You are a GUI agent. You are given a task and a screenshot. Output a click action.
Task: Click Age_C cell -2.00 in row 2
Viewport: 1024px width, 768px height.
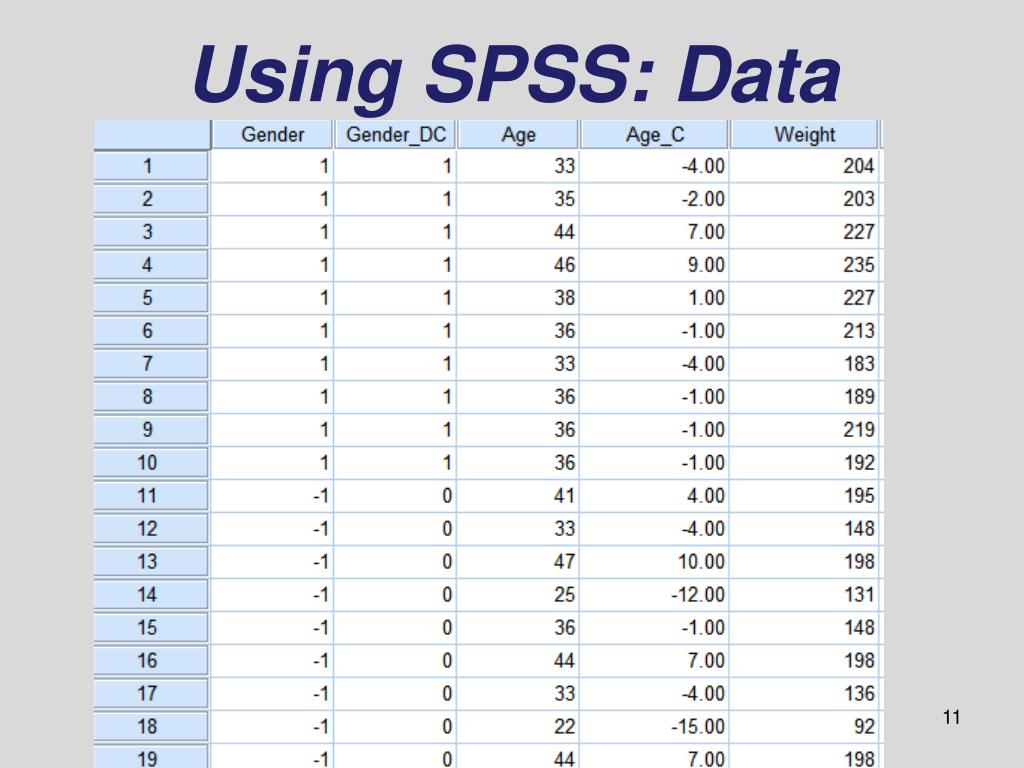click(x=654, y=199)
